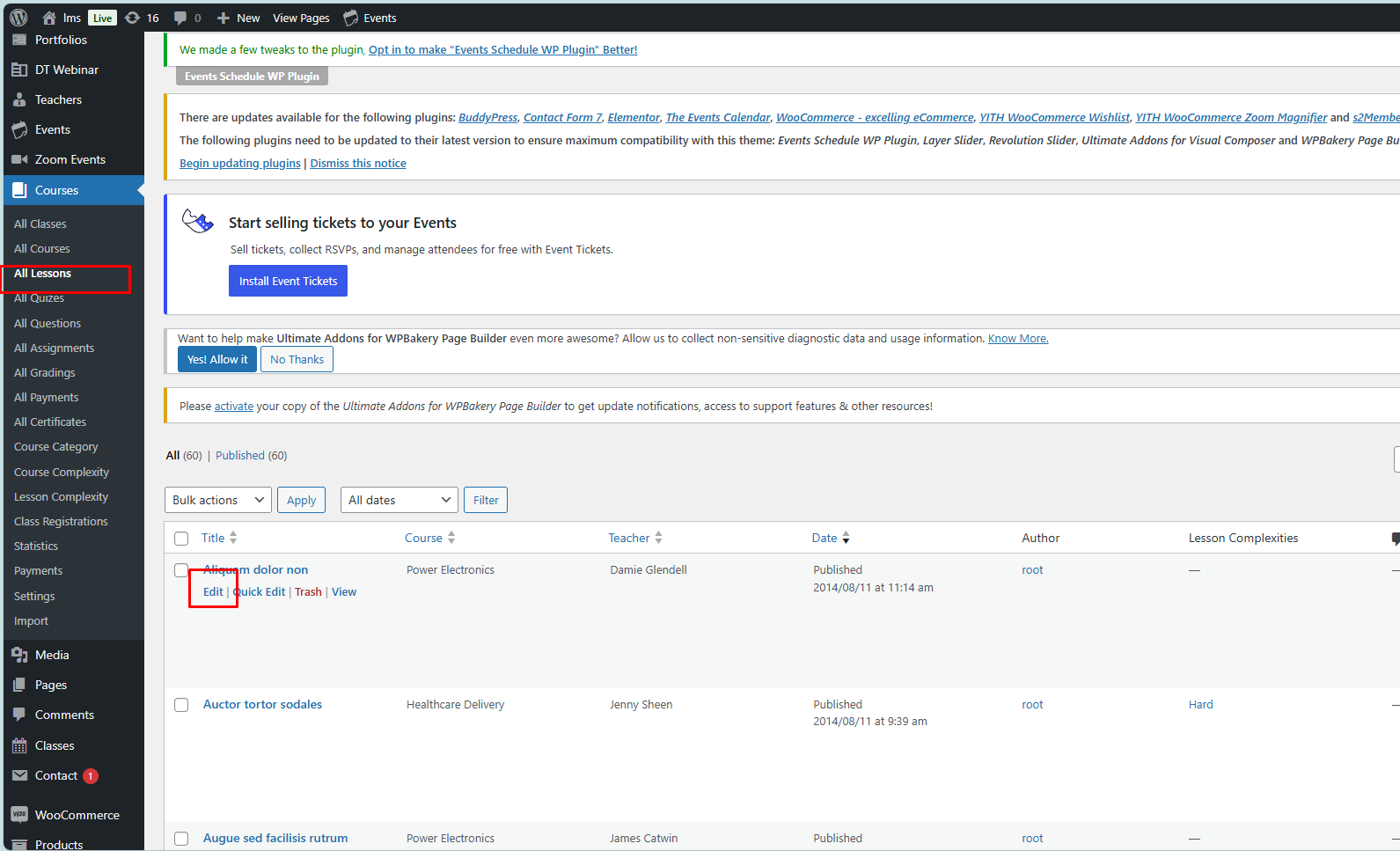Click Begin updating plugins link
The image size is (1400, 851).
click(240, 164)
